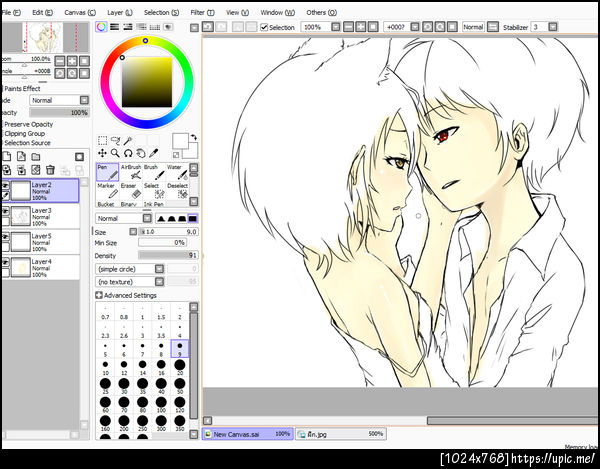The height and width of the screenshot is (469, 600).
Task: Select the Pen tool
Action: coord(107,172)
